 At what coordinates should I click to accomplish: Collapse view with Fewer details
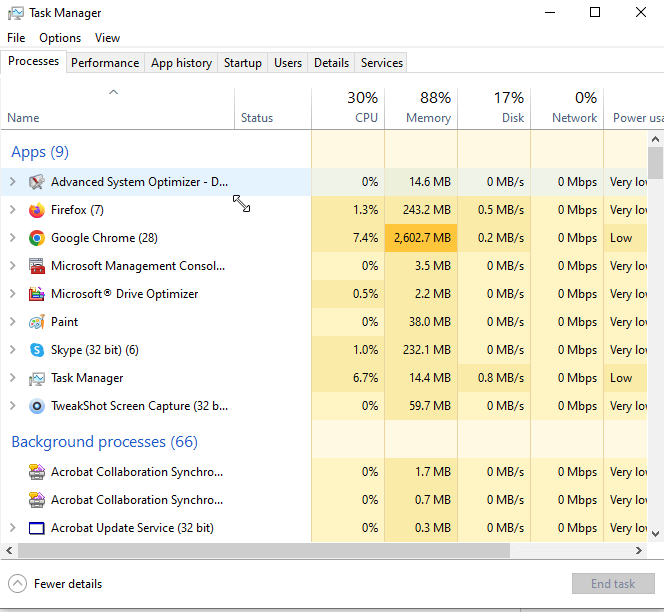point(56,584)
